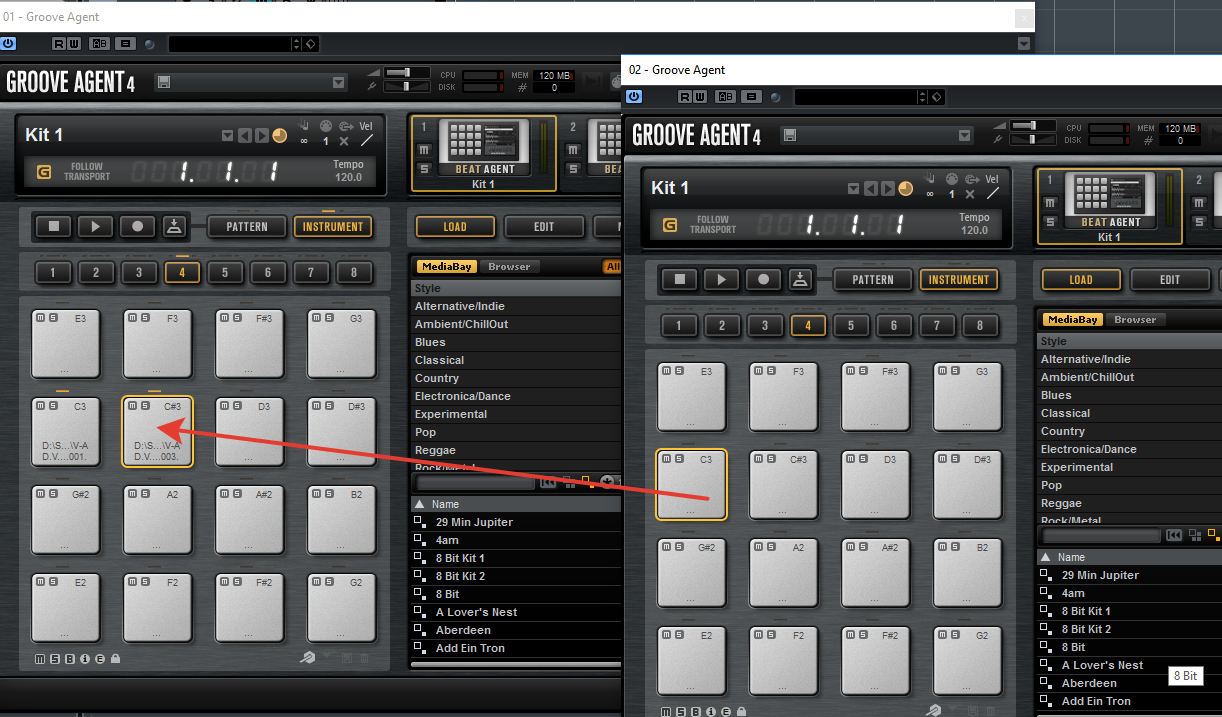Enable Read automation (R) in 02 window
Screen dimensions: 1222x717
point(685,97)
